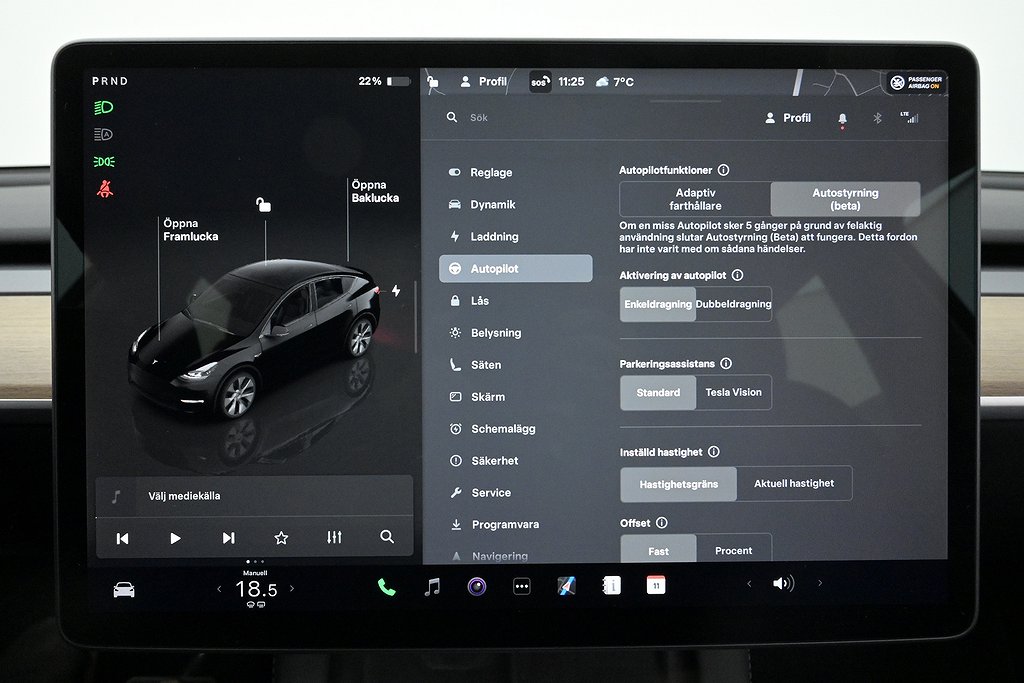Tap the fog lights indicator icon
The width and height of the screenshot is (1024, 683).
click(x=104, y=161)
